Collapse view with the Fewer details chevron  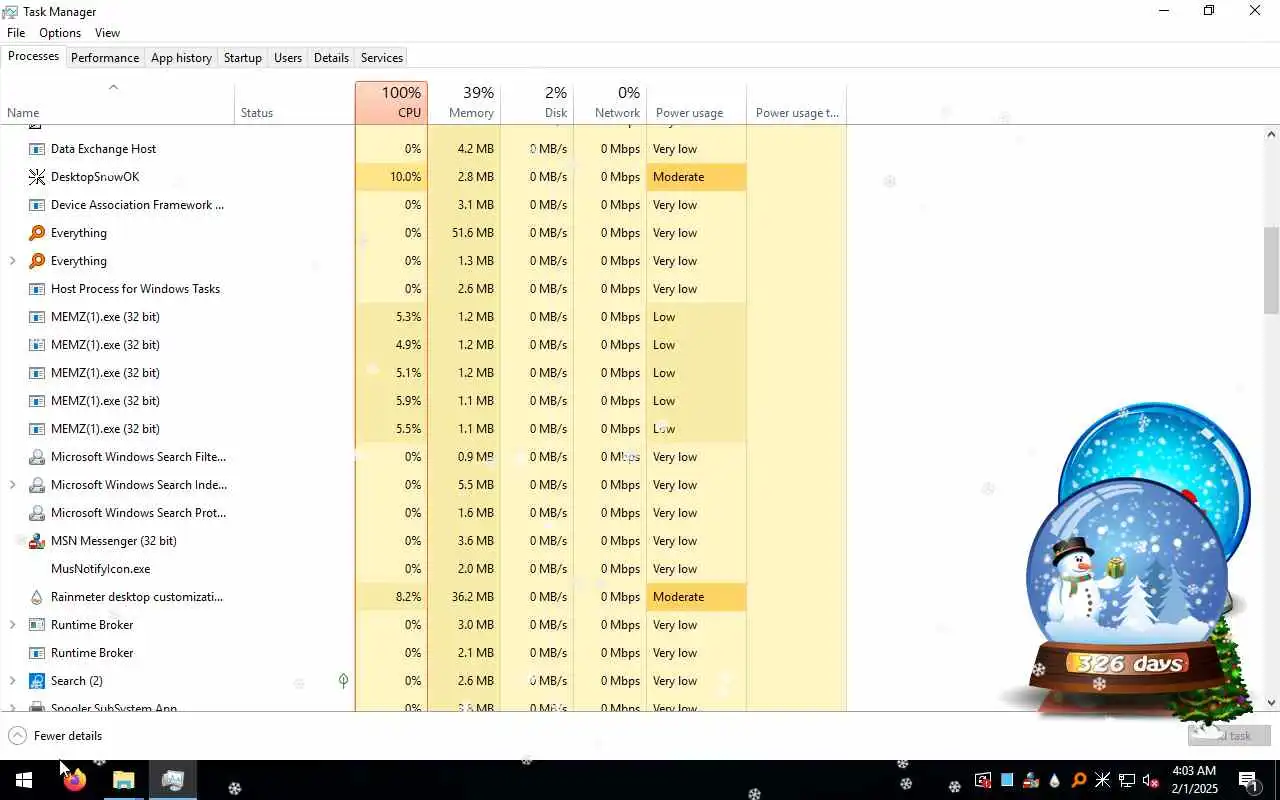(x=17, y=736)
